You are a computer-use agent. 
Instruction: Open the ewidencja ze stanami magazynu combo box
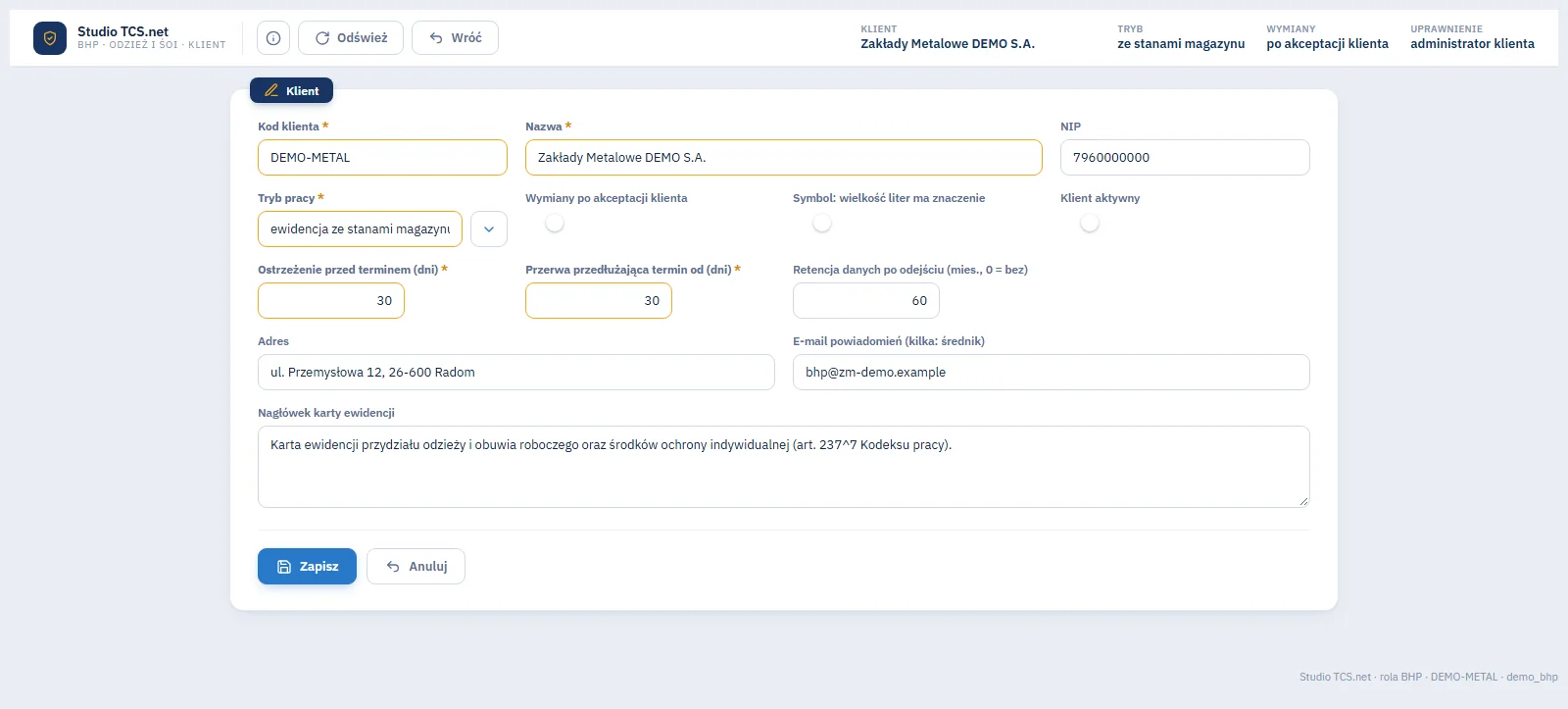click(x=360, y=229)
